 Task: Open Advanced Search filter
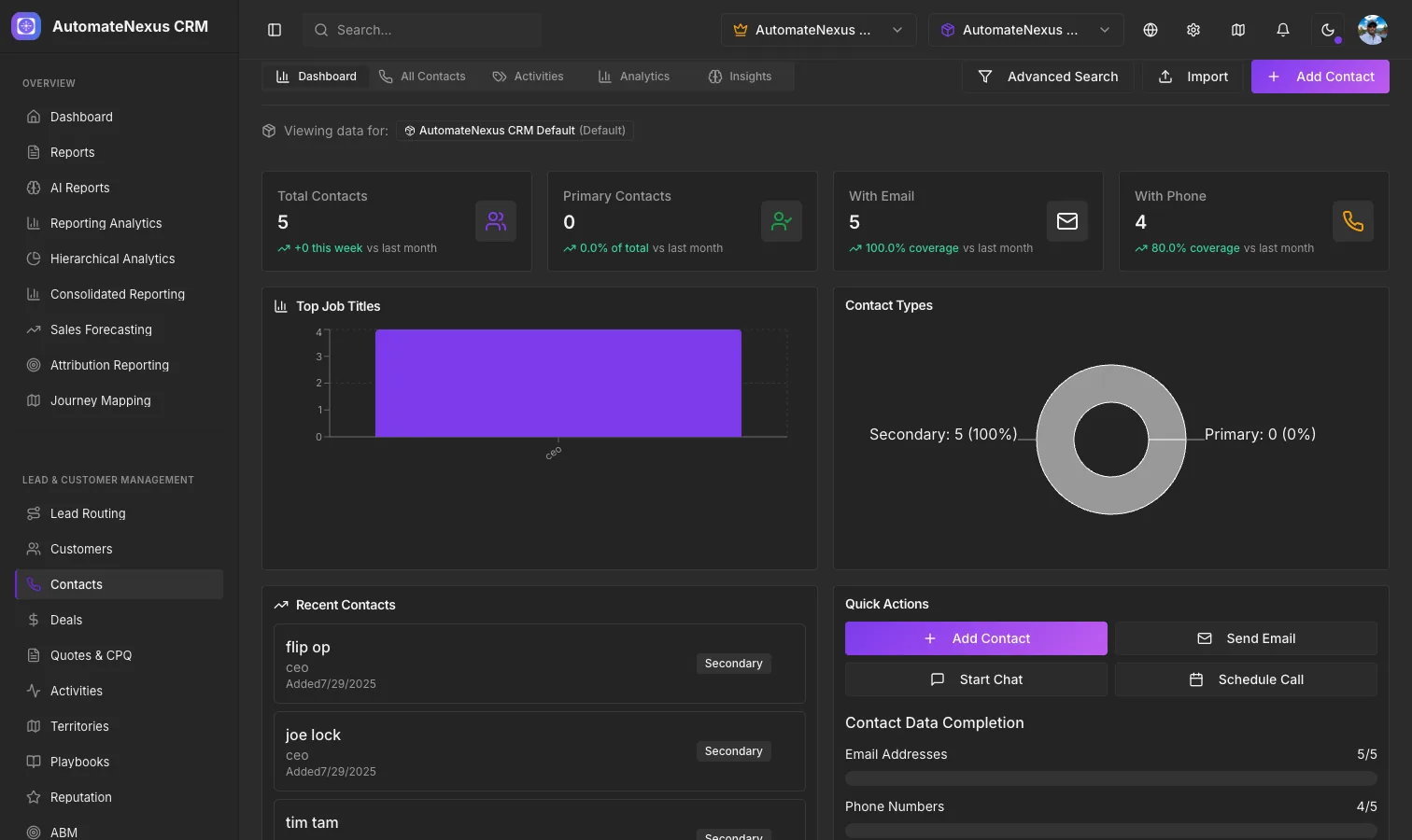[1048, 77]
